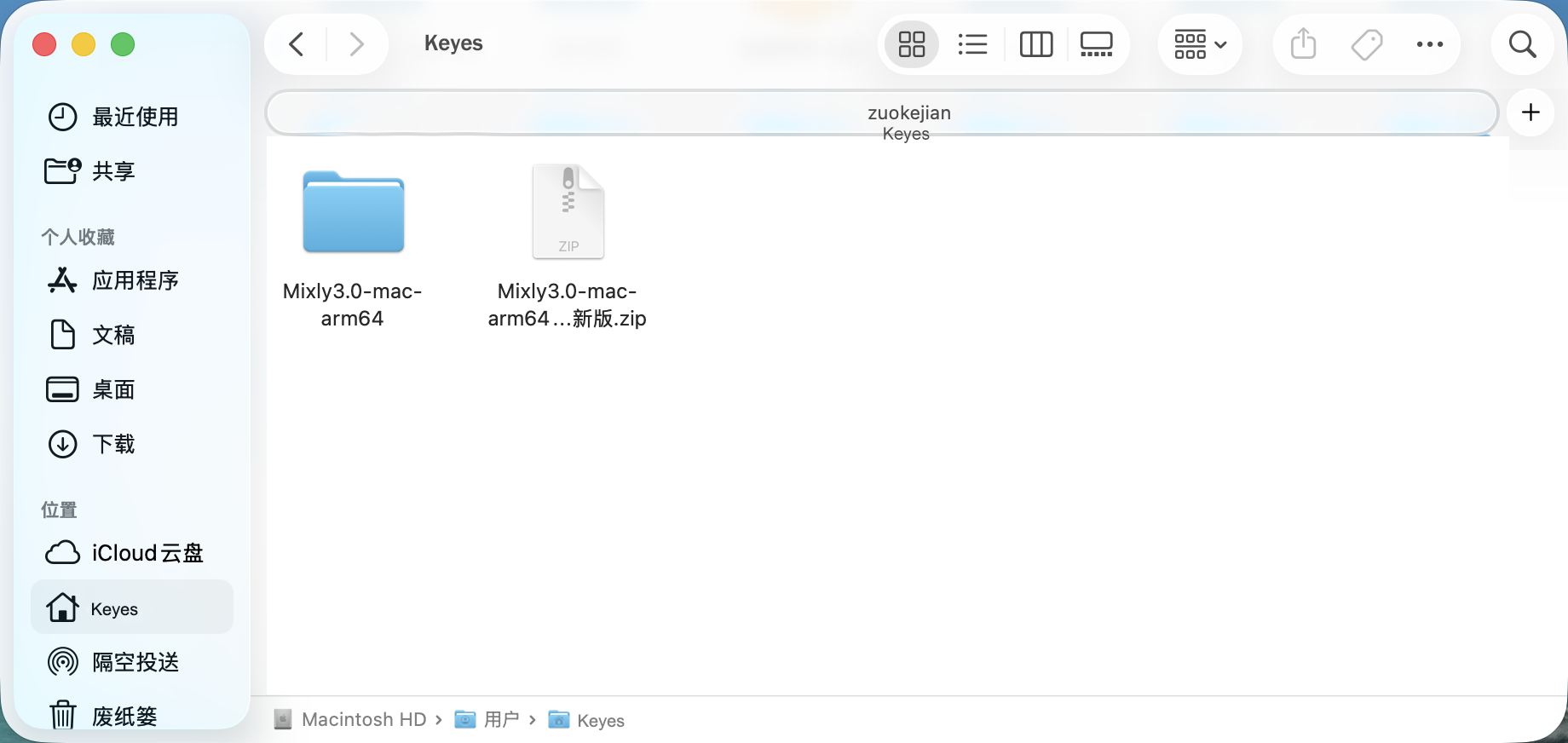Minimize the Finder window
The height and width of the screenshot is (743, 1568).
pos(84,44)
